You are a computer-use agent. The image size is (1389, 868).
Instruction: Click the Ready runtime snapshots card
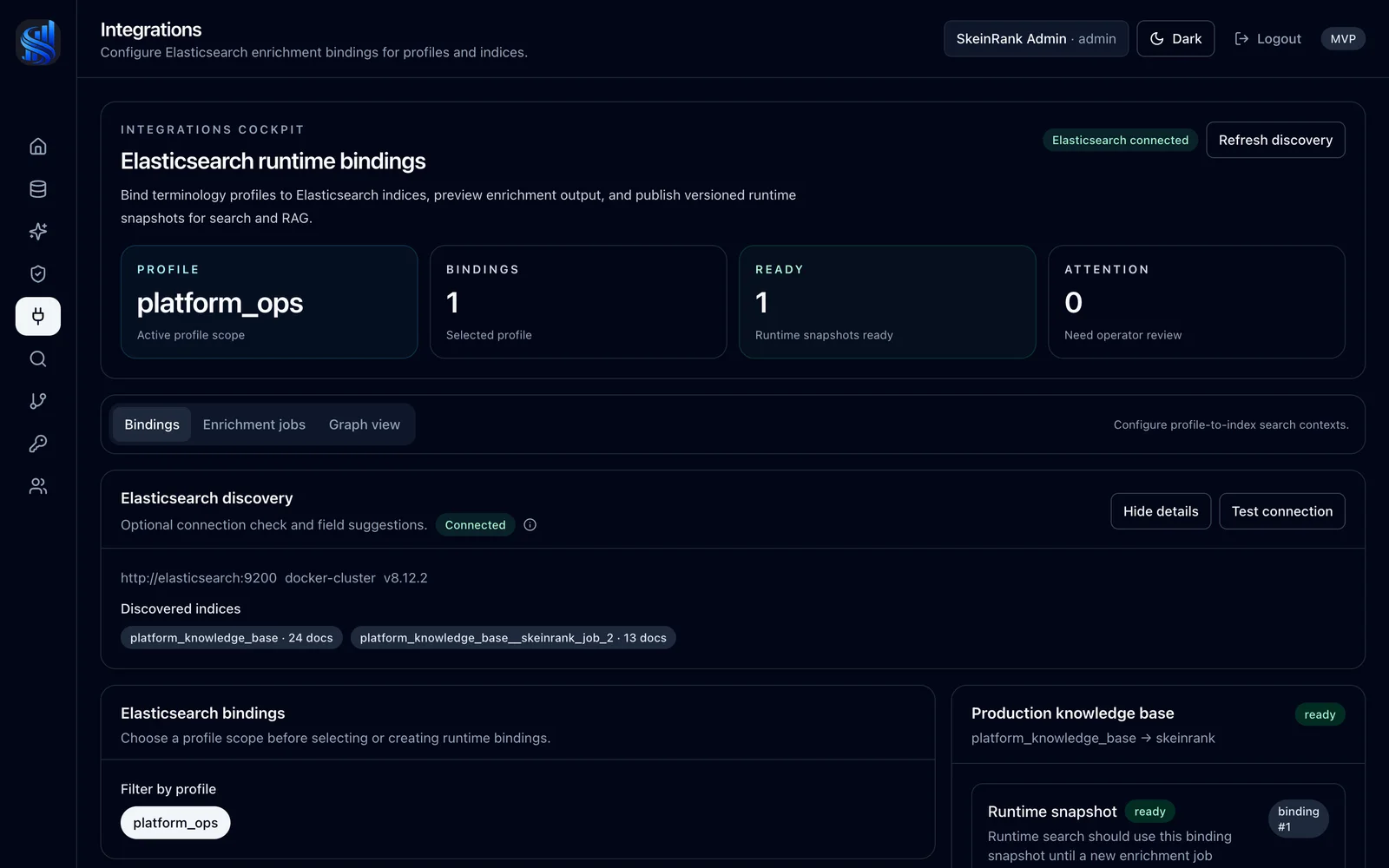click(887, 302)
